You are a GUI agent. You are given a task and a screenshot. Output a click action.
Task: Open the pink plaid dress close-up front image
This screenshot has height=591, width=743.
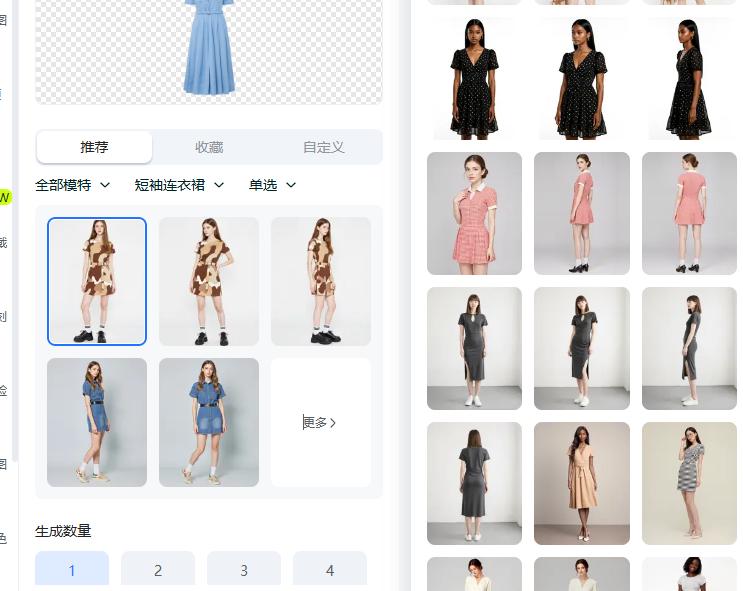(x=474, y=213)
